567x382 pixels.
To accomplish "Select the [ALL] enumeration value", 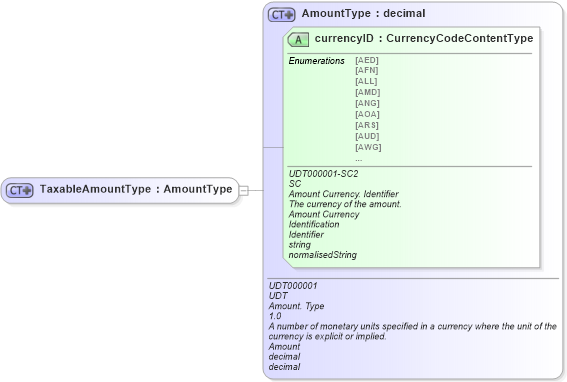I will (366, 81).
